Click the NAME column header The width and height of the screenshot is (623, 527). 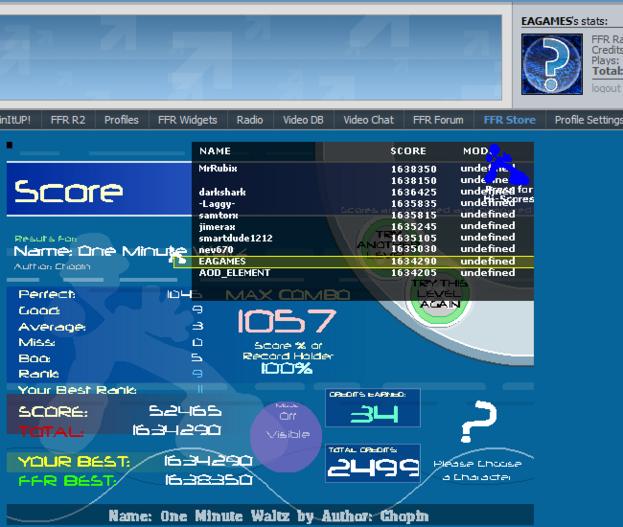pos(215,151)
